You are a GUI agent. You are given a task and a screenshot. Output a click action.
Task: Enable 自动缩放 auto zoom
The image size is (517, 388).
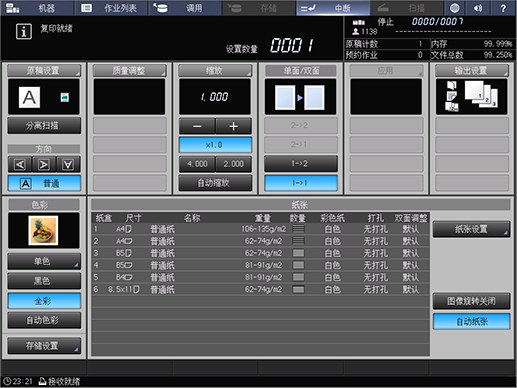(215, 183)
